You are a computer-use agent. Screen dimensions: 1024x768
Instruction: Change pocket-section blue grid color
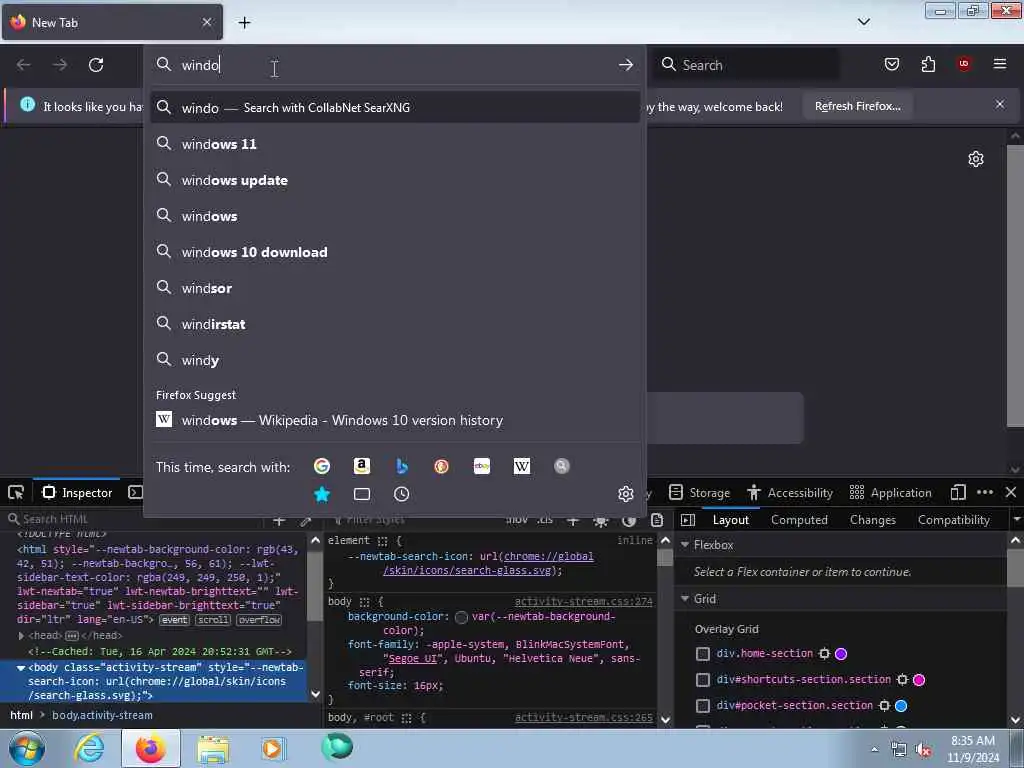[x=901, y=706]
